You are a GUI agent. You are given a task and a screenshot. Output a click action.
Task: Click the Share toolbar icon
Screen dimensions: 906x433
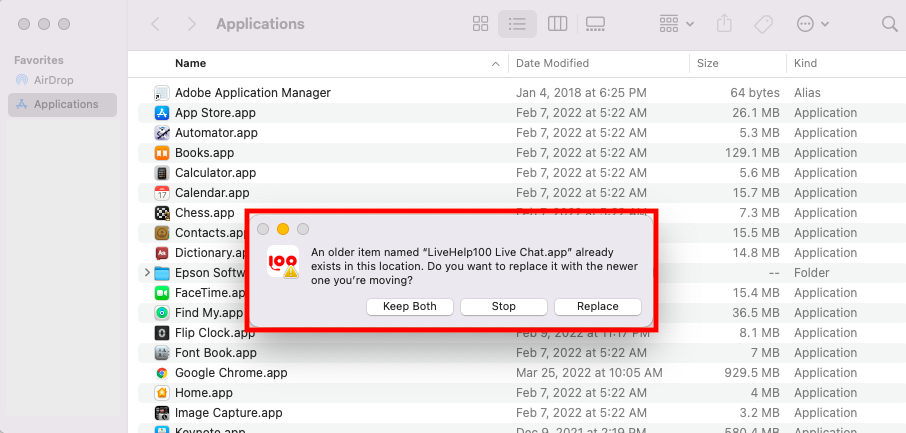(725, 24)
